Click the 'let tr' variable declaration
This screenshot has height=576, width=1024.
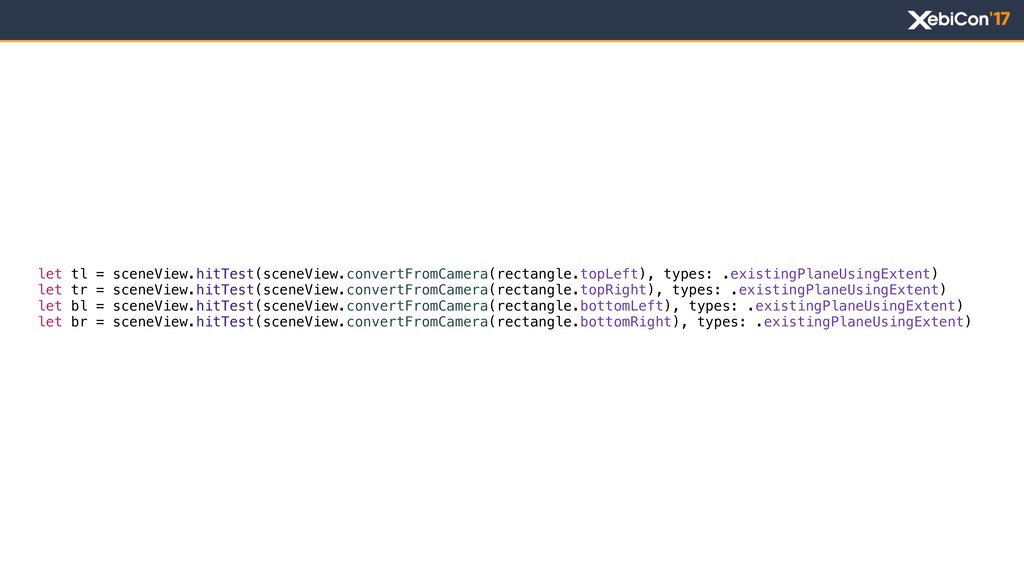(63, 290)
